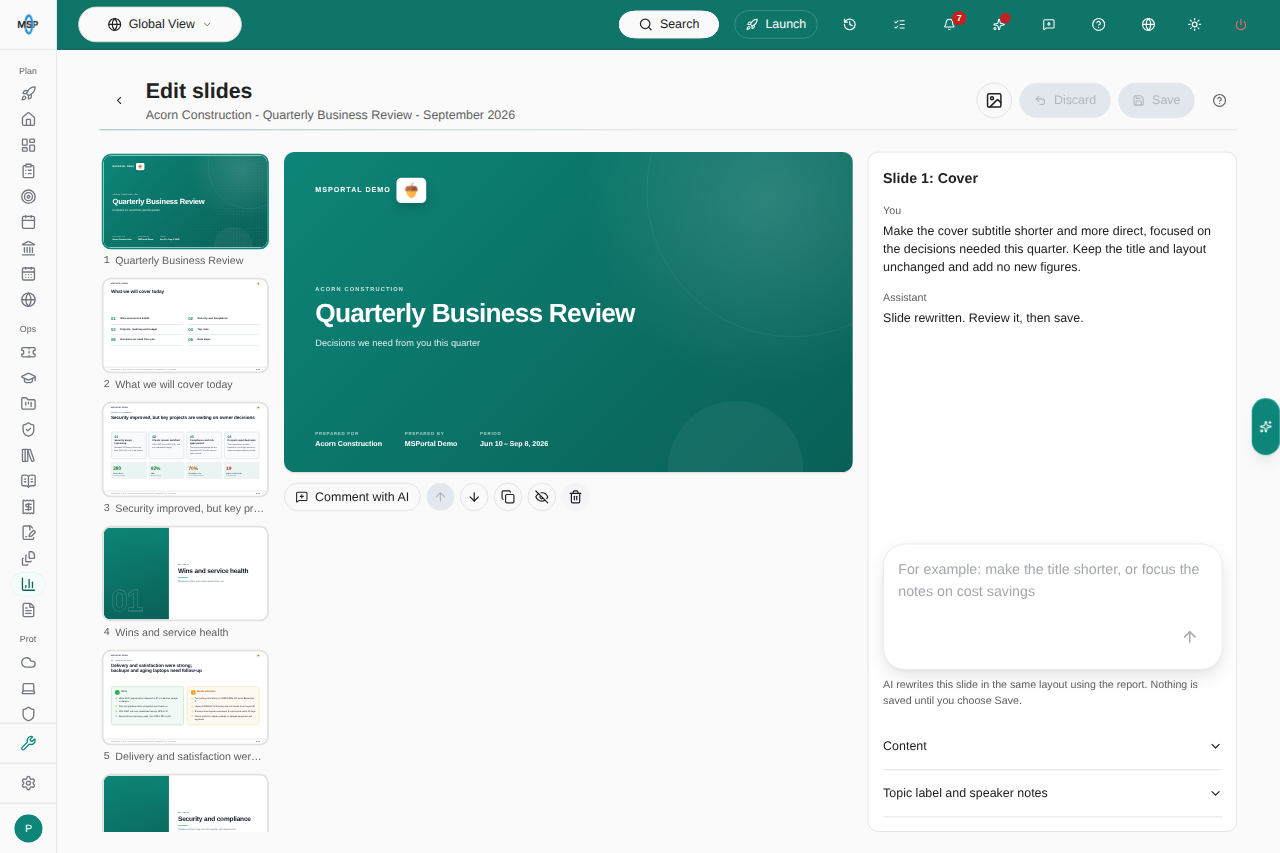The width and height of the screenshot is (1280, 853).
Task: Select slide 4 thumbnail Wins and service health
Action: (185, 573)
